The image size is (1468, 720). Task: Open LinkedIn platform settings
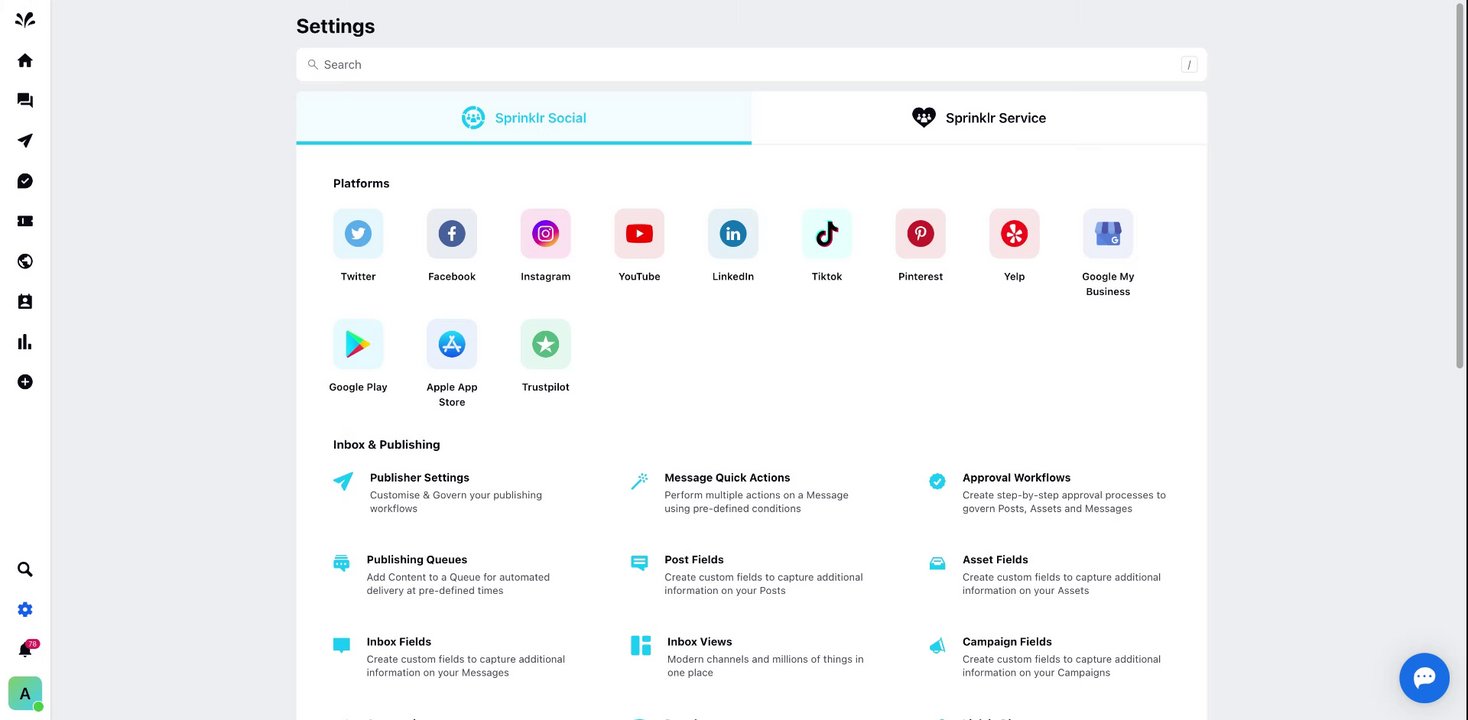(x=733, y=234)
